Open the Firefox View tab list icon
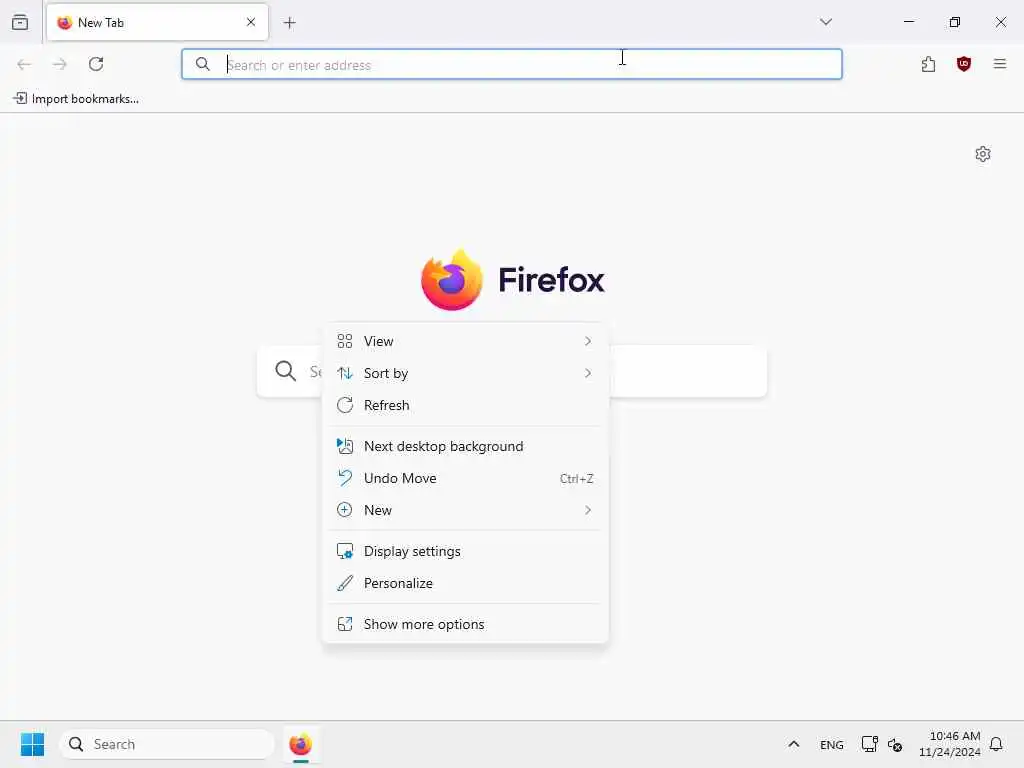This screenshot has height=768, width=1024. tap(20, 22)
